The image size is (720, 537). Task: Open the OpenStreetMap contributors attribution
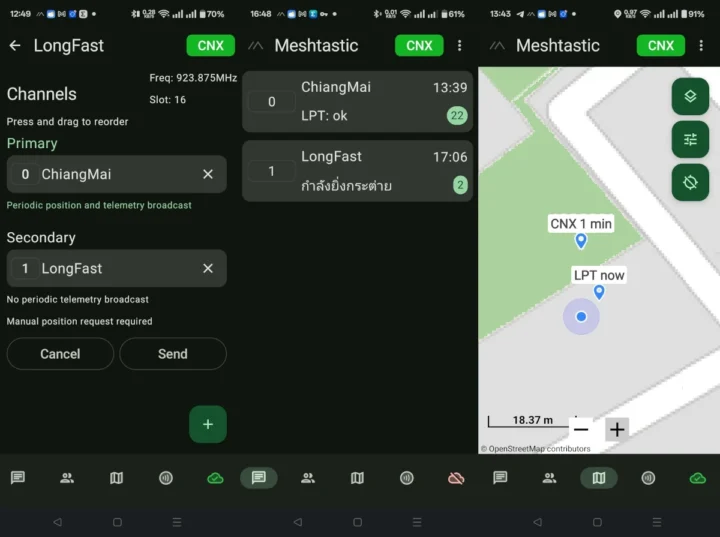click(x=536, y=449)
